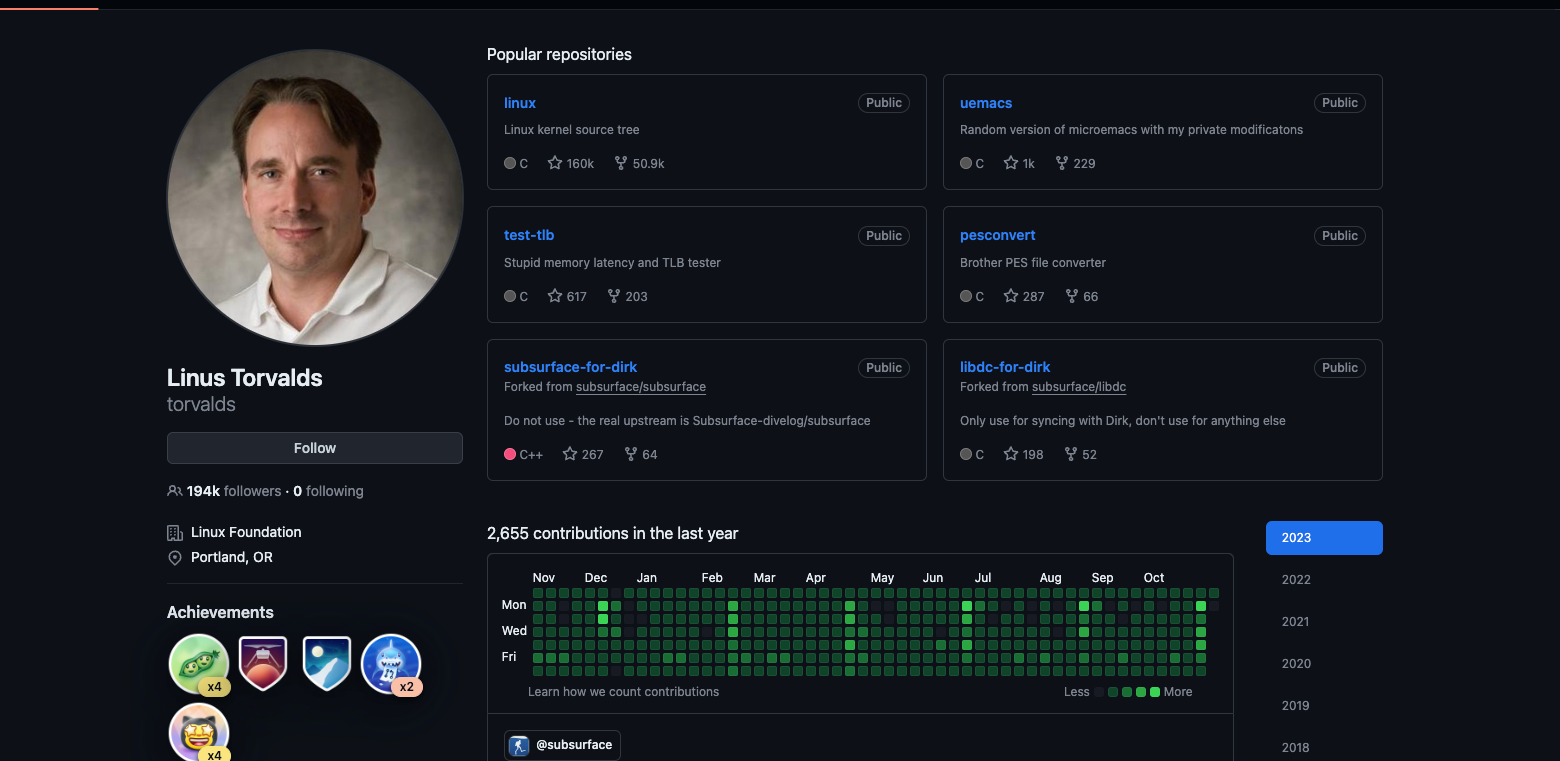Click the Public badge on the uemacs card
Viewport: 1560px width, 761px height.
point(1340,103)
